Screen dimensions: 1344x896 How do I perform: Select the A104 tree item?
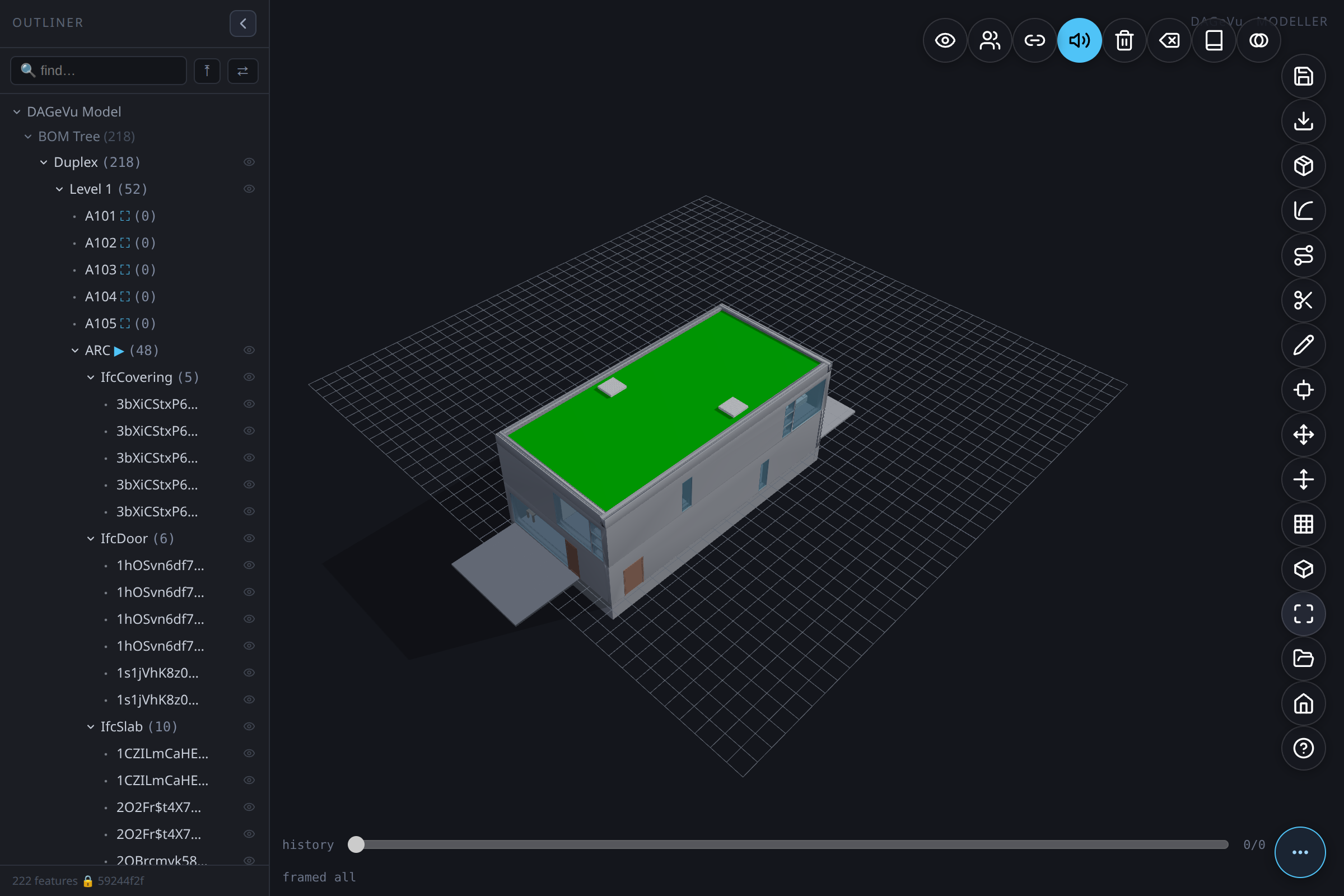click(x=101, y=297)
